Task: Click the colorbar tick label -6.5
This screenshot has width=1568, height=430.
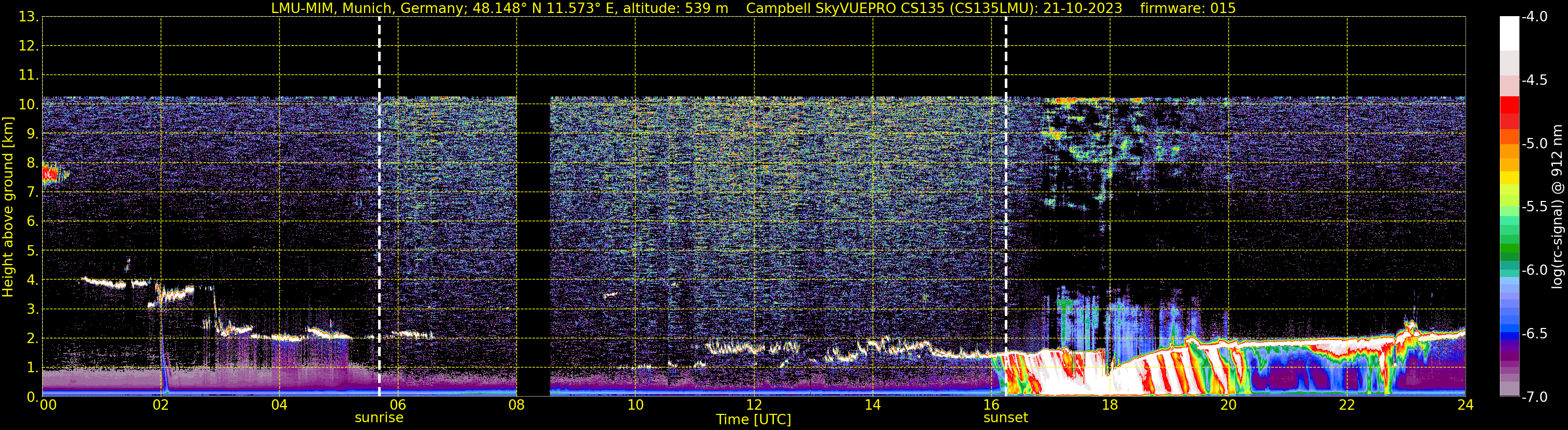Action: click(x=1534, y=334)
